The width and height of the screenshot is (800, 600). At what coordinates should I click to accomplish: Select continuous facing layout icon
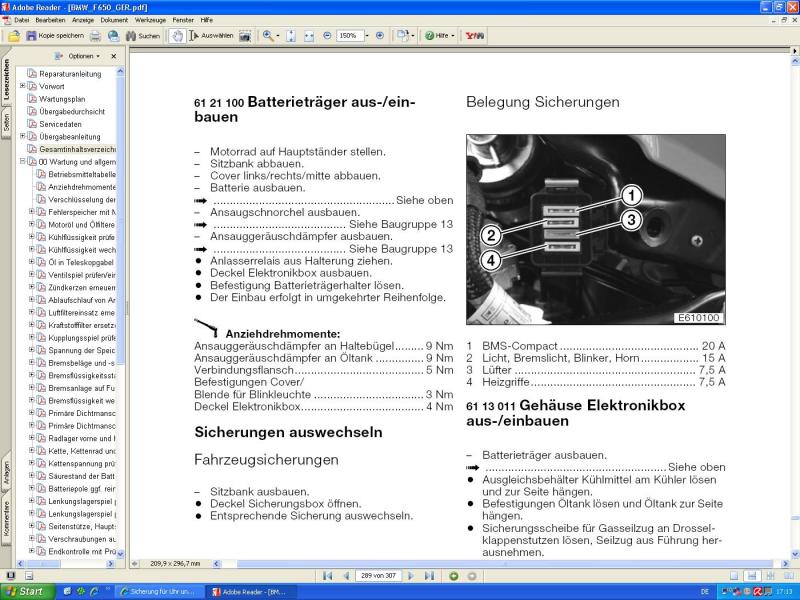pos(770,576)
